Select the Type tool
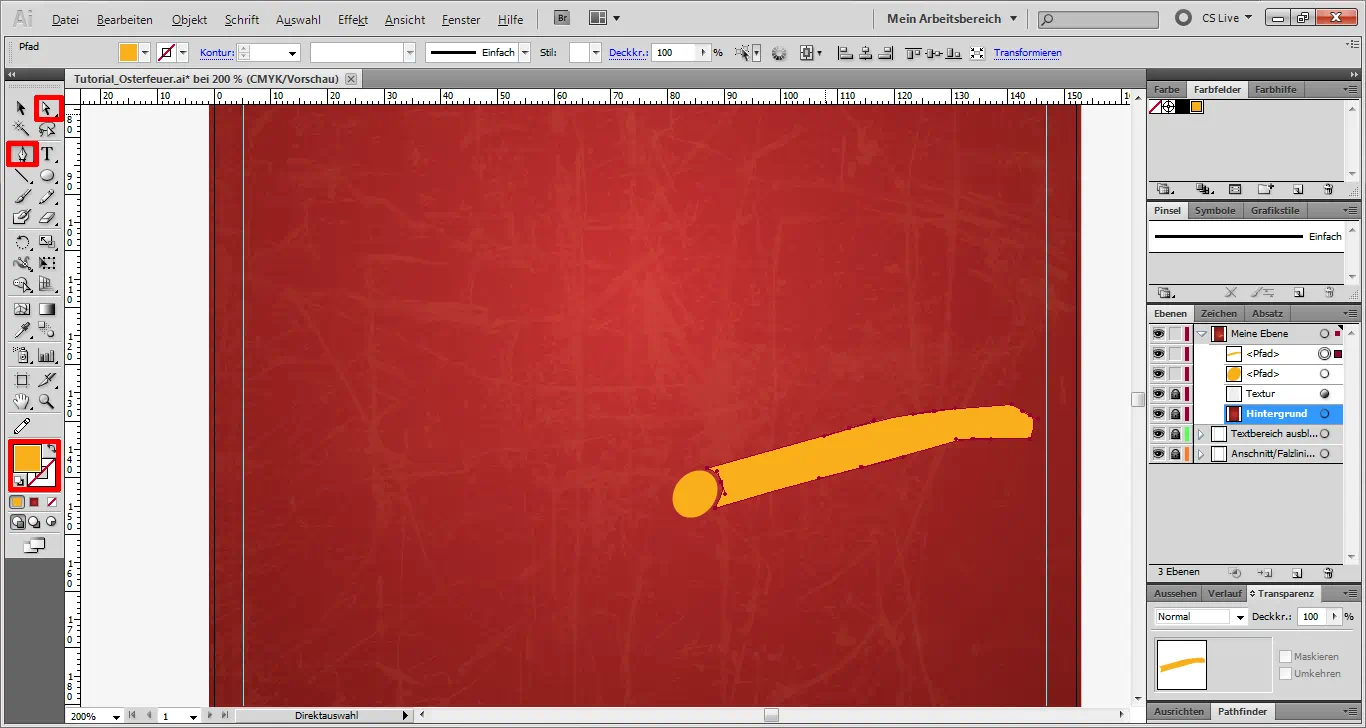This screenshot has height=728, width=1366. click(x=48, y=154)
